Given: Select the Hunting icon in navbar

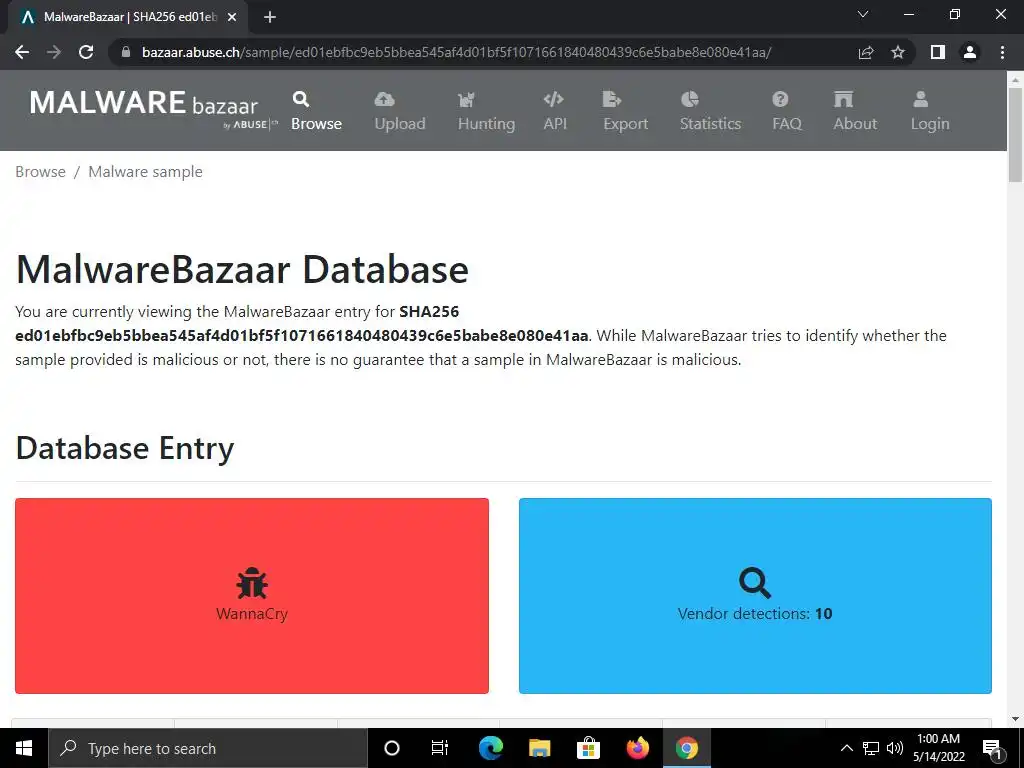Looking at the screenshot, I should click(x=466, y=99).
